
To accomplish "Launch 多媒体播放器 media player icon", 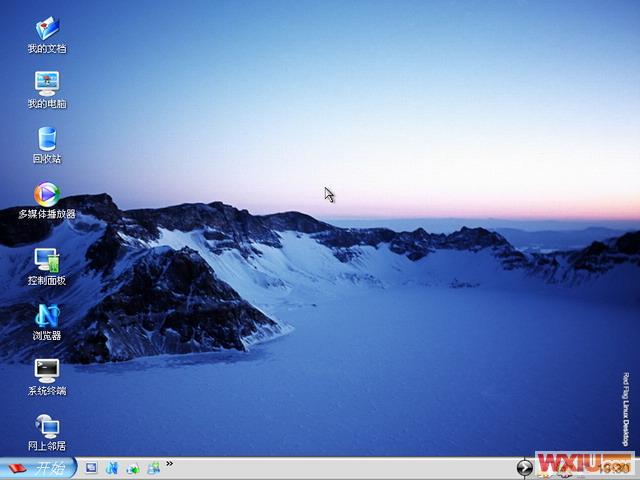I will pyautogui.click(x=46, y=194).
